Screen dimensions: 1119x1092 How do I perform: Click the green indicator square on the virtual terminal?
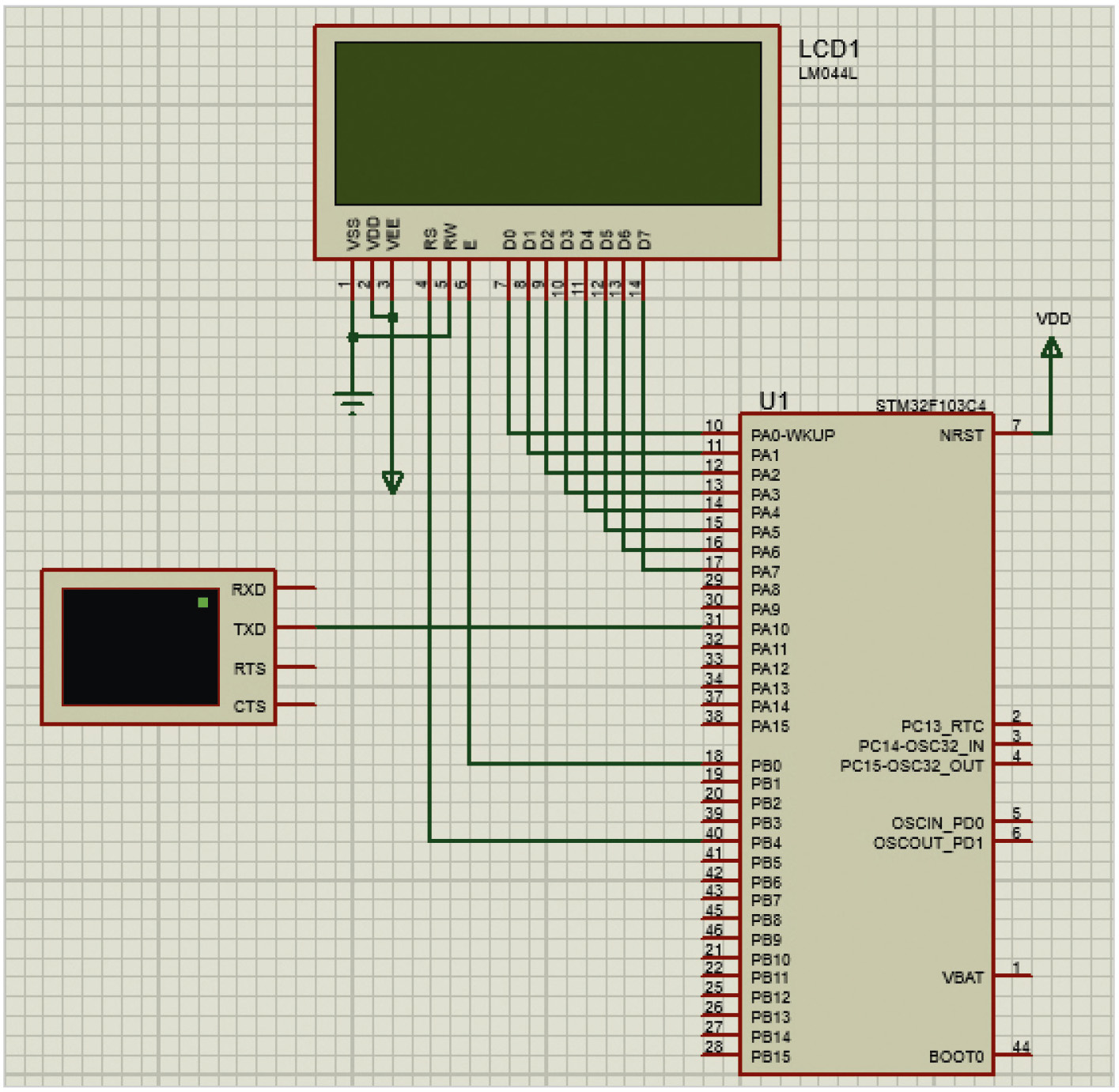[203, 603]
